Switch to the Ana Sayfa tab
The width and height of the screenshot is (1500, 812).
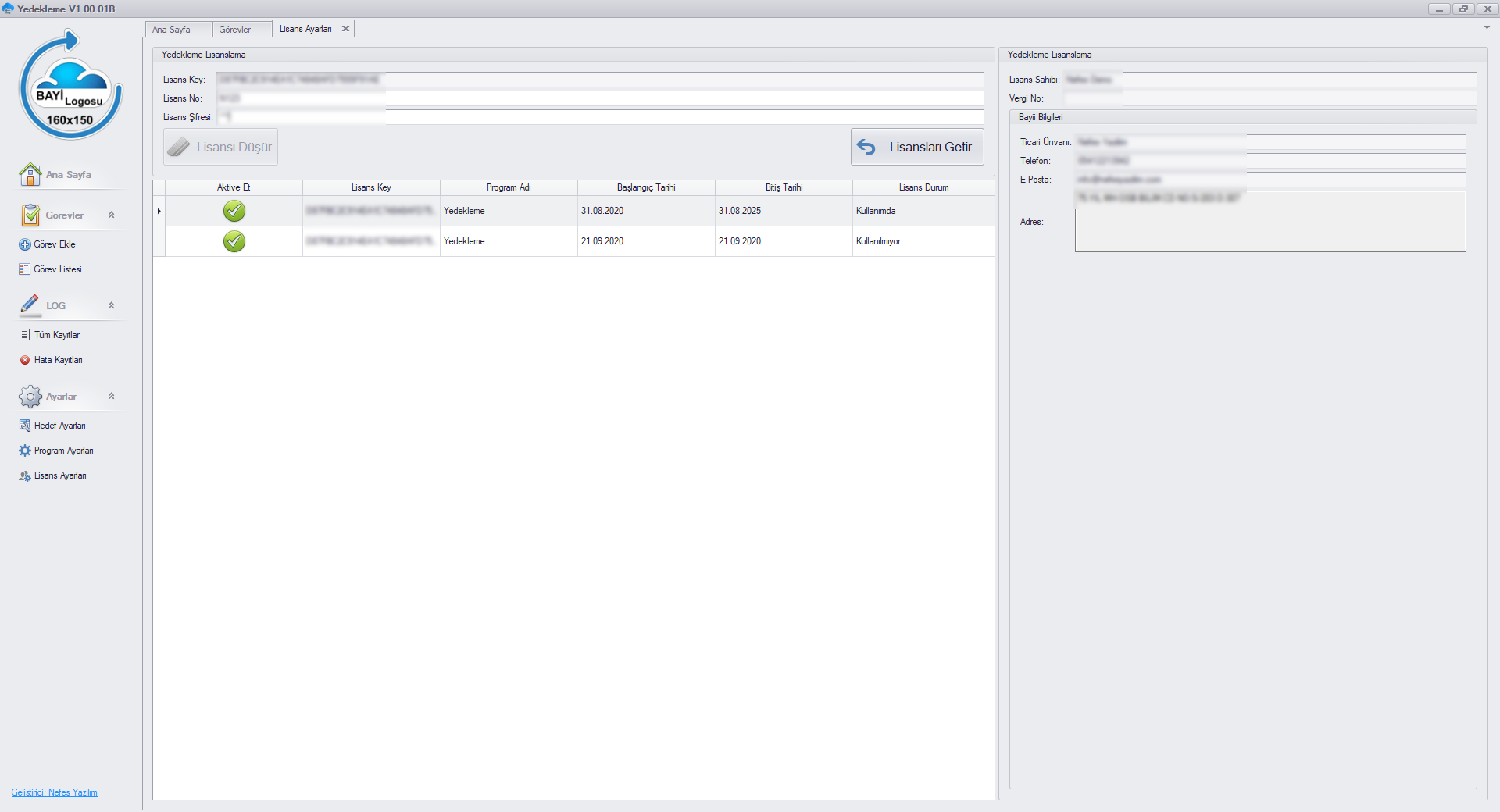pos(172,30)
